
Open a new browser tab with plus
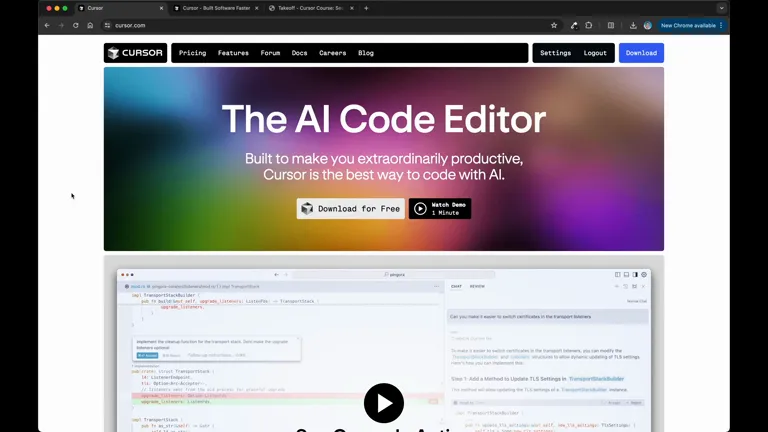point(366,8)
